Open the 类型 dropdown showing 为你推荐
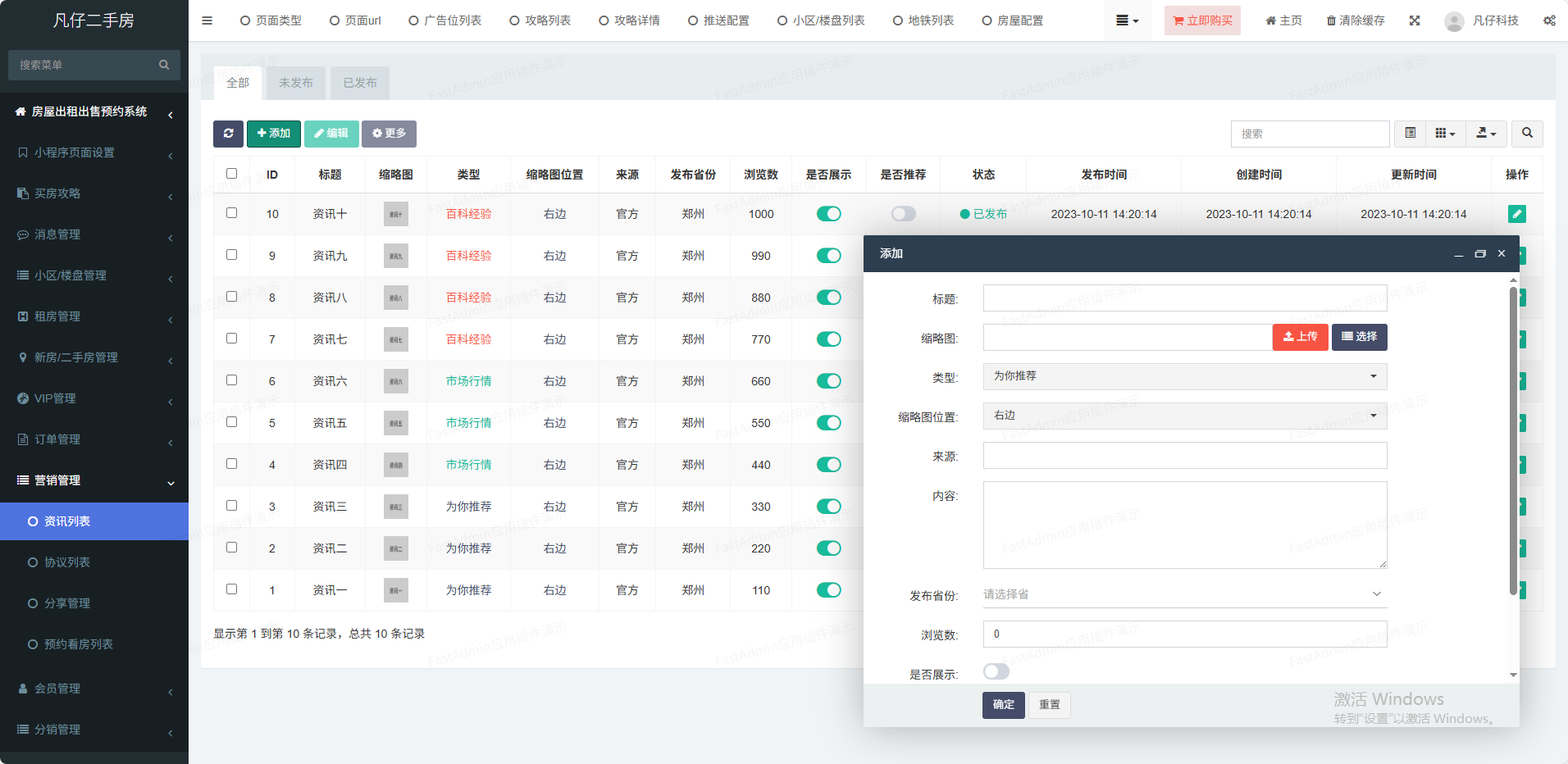 (x=1184, y=376)
